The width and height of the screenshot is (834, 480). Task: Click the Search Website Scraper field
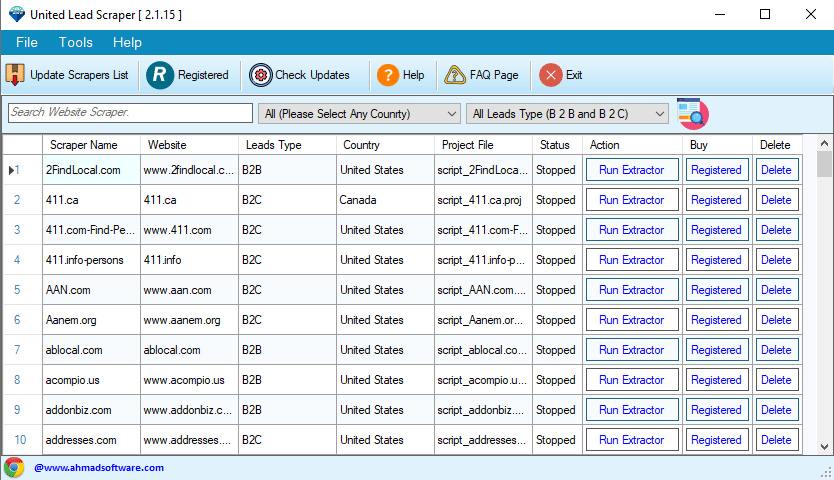point(130,113)
